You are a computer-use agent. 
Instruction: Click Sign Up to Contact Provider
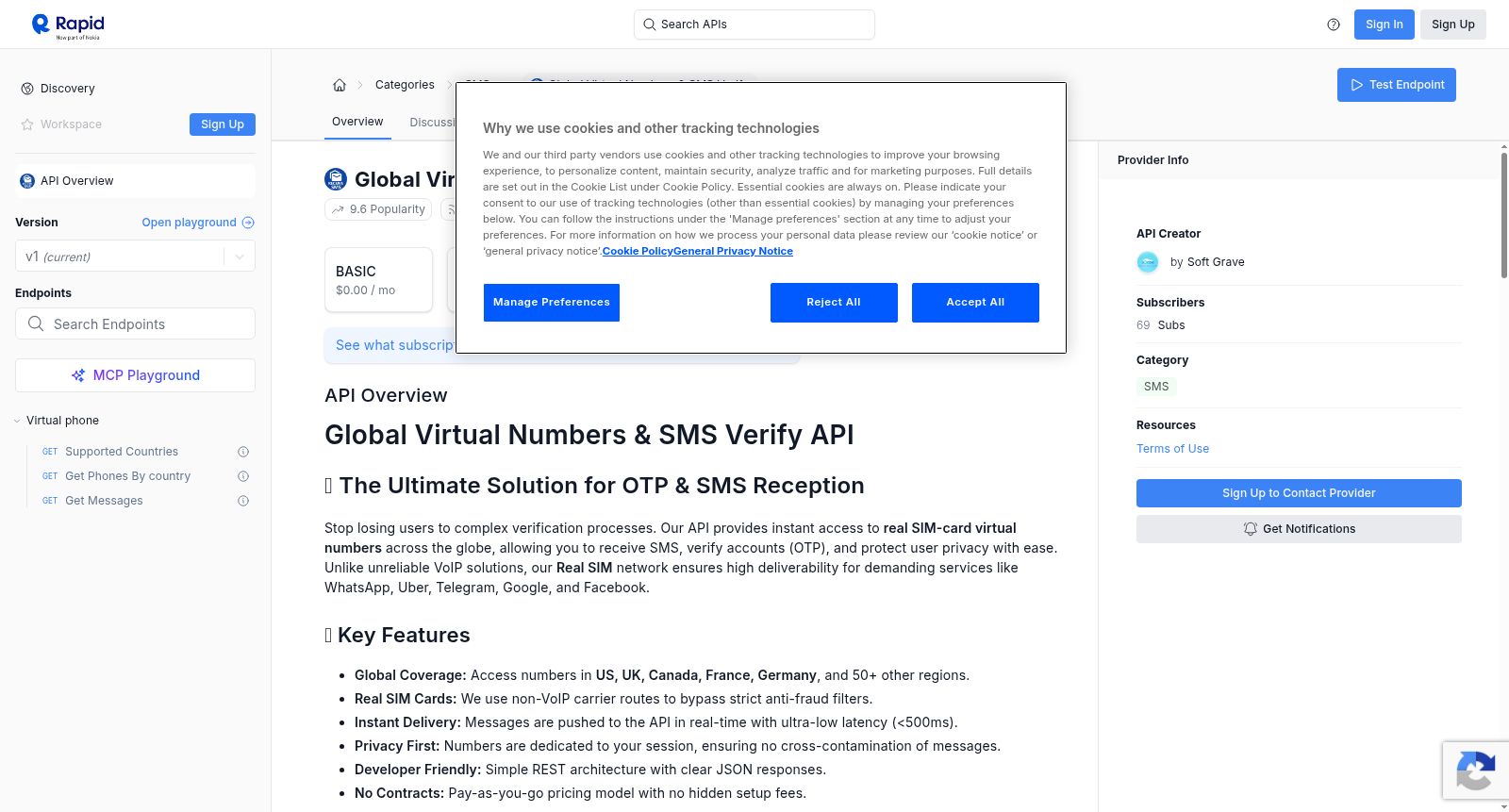click(1299, 493)
